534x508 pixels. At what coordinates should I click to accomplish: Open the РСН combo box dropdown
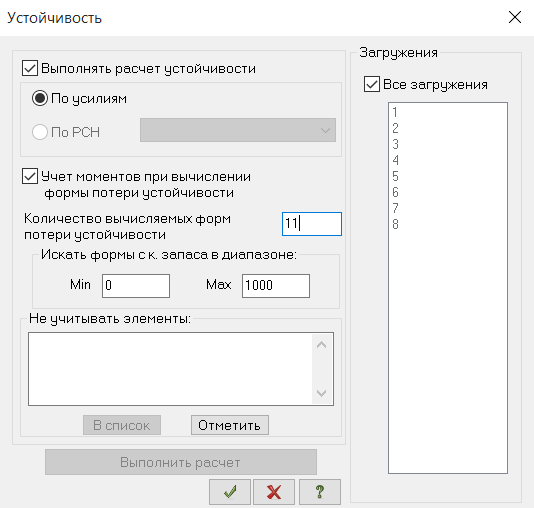point(238,130)
